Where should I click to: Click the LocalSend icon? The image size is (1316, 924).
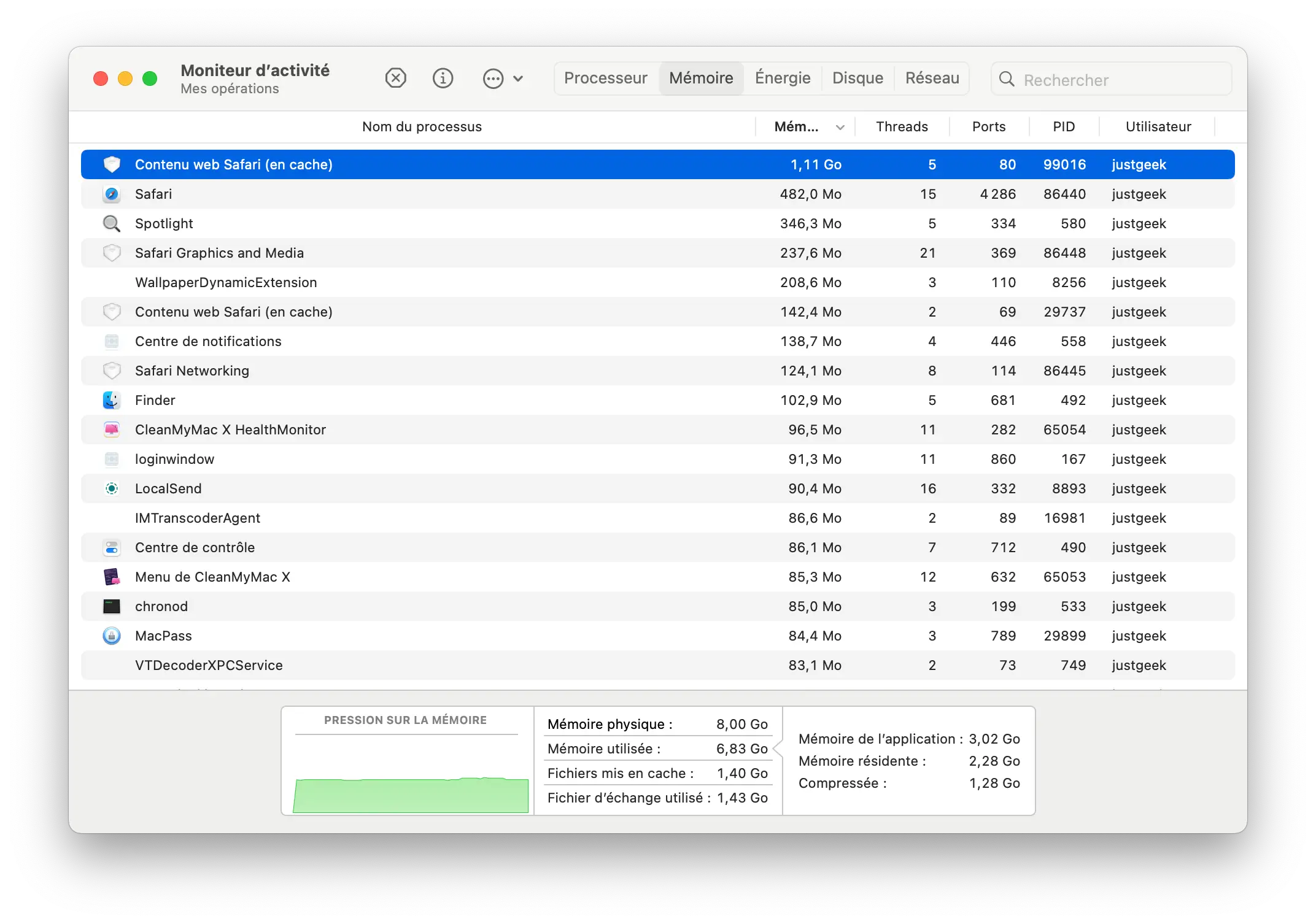coord(112,488)
